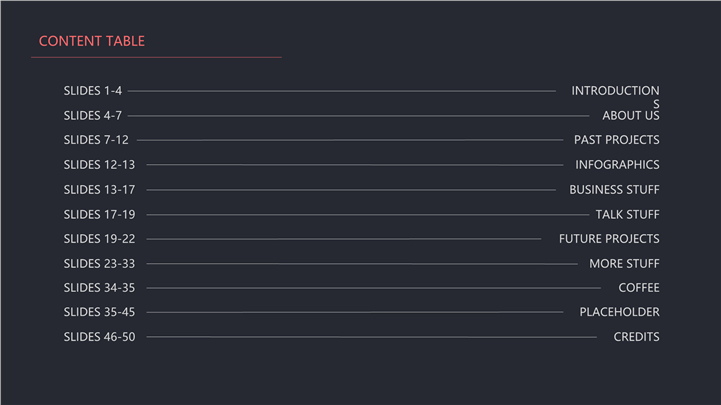Click the CONTENT TABLE heading
The image size is (721, 405).
[92, 41]
